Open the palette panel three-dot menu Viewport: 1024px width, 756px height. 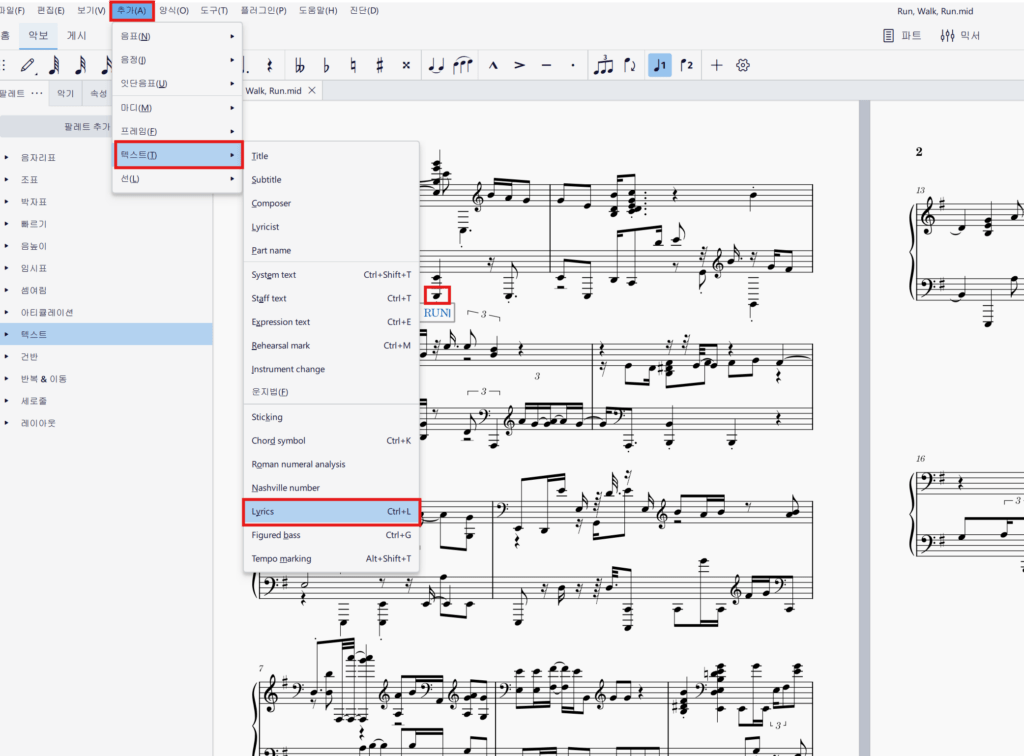click(x=37, y=93)
